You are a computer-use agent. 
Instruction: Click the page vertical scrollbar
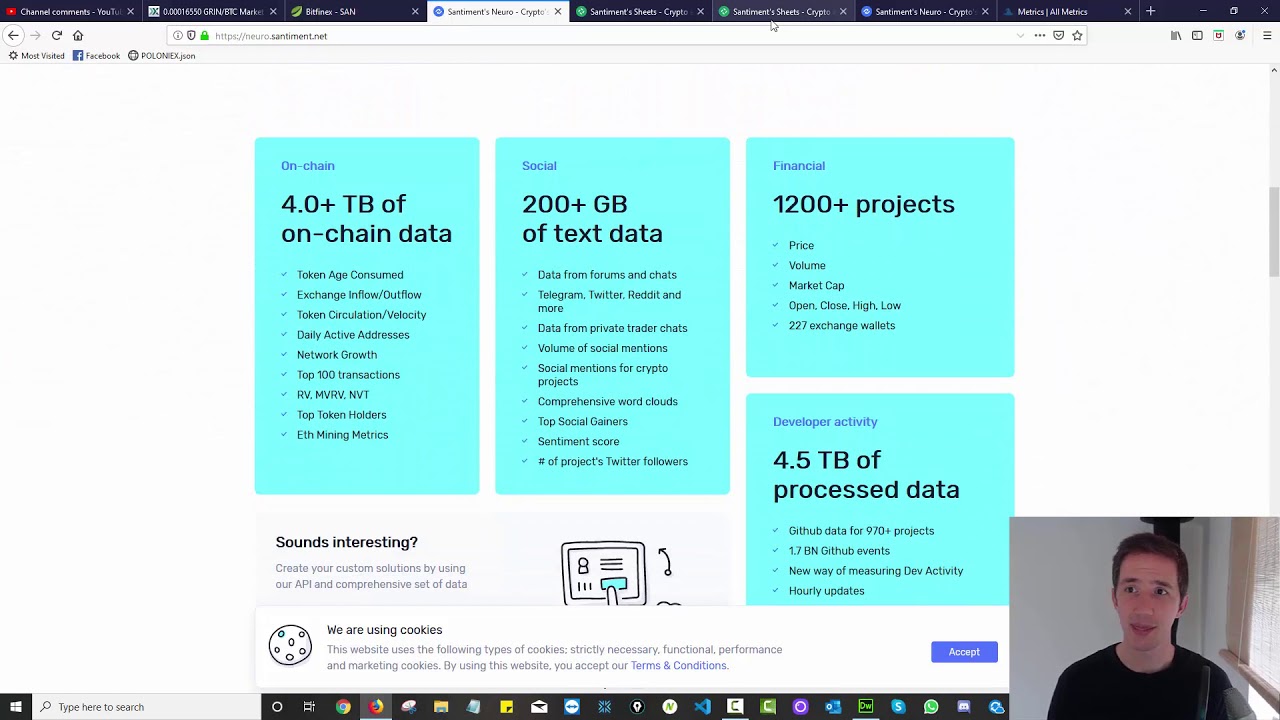pos(1273,232)
